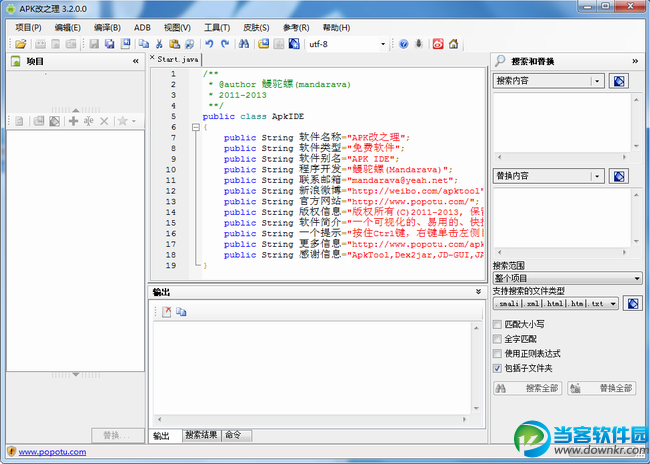Click the plus add icon in project toolbar
The height and width of the screenshot is (464, 650).
pos(73,121)
